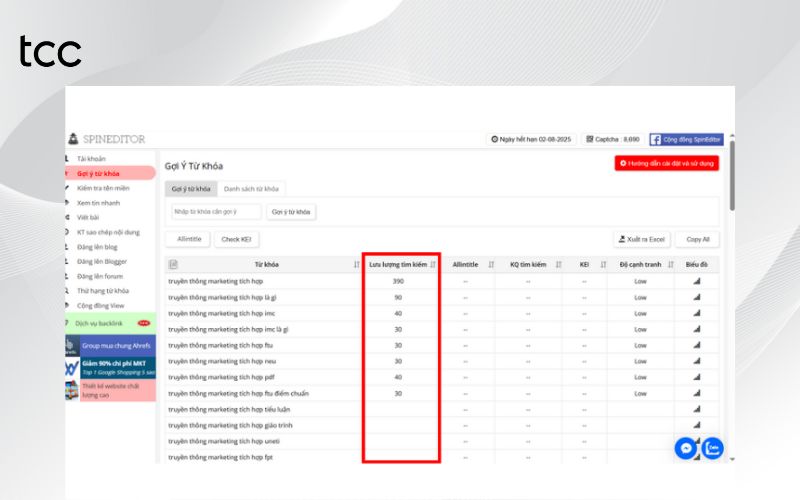Click chart icon for the 'tích hợp pdf' row
Image resolution: width=800 pixels, height=500 pixels.
point(697,377)
